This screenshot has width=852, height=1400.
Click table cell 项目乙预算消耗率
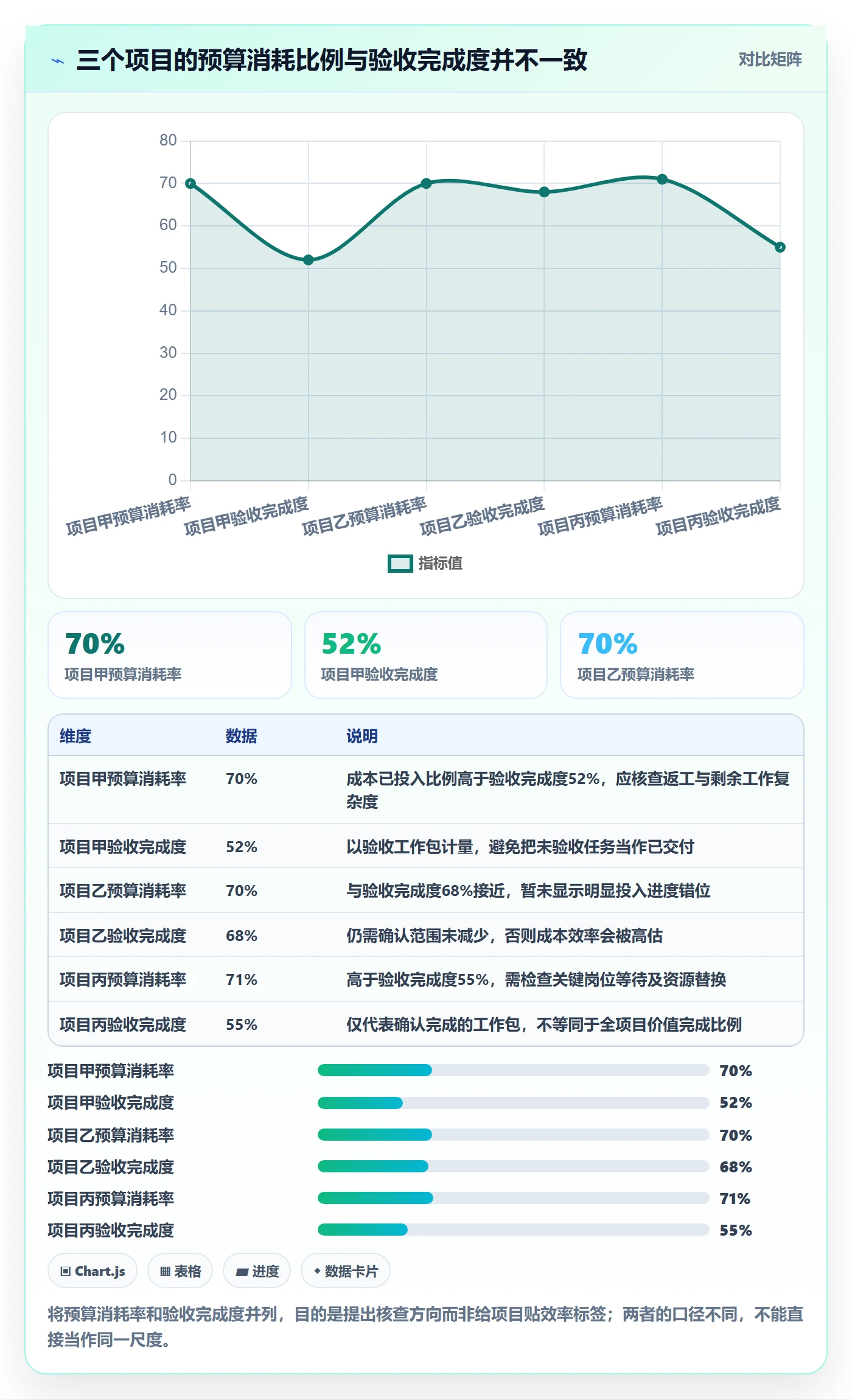pos(123,891)
